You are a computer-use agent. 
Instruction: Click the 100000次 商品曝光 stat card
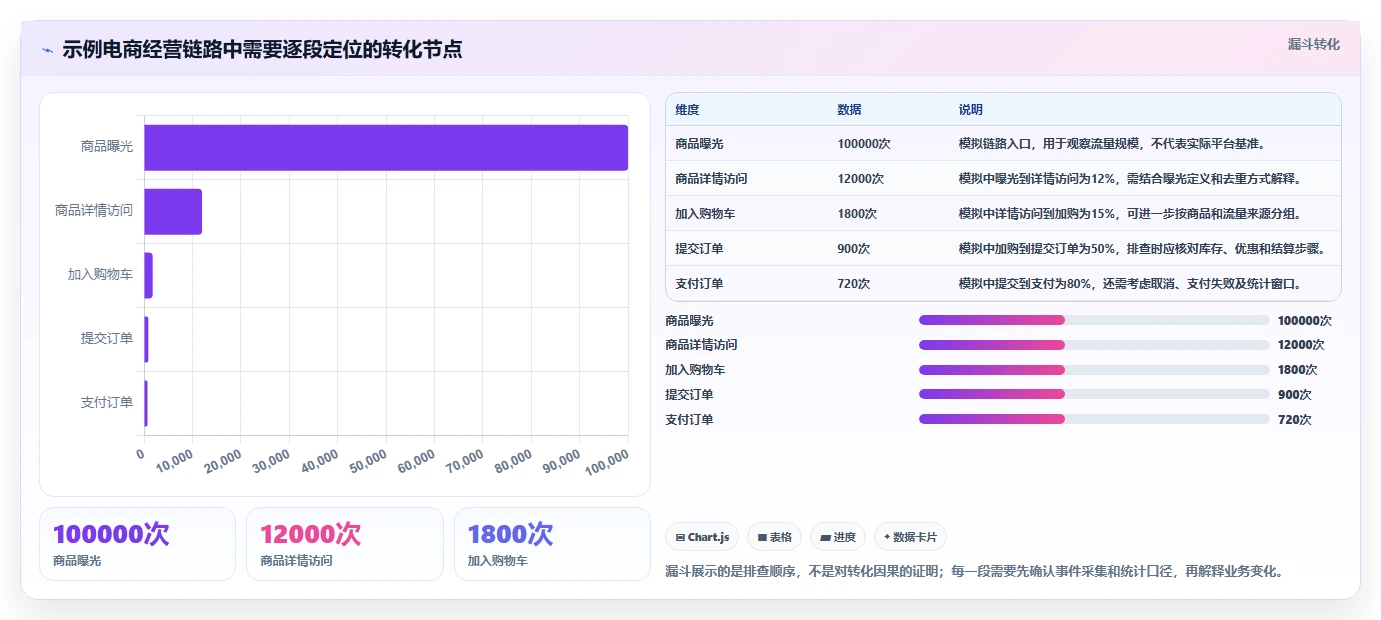pos(137,543)
